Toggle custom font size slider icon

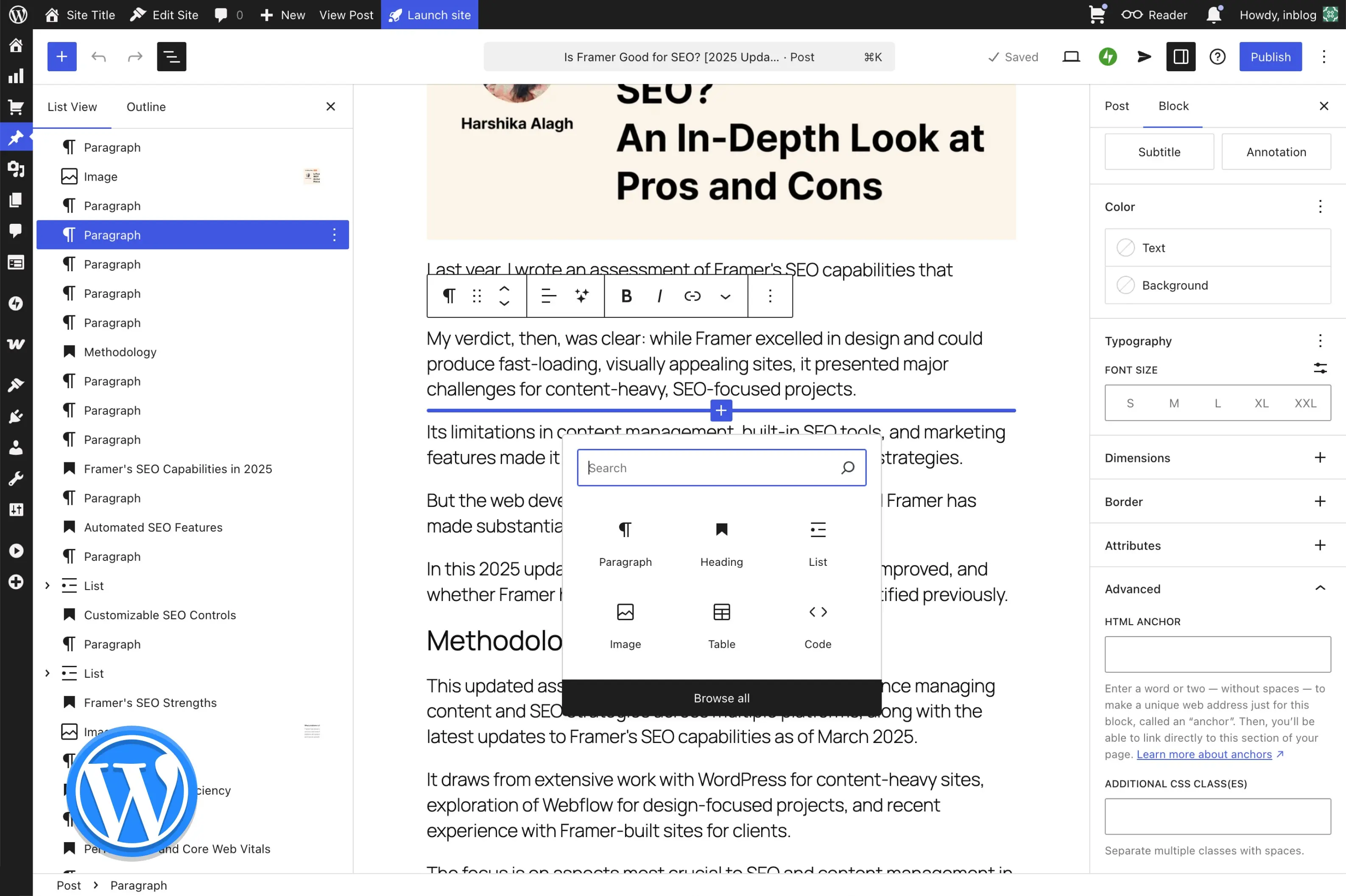(1320, 369)
